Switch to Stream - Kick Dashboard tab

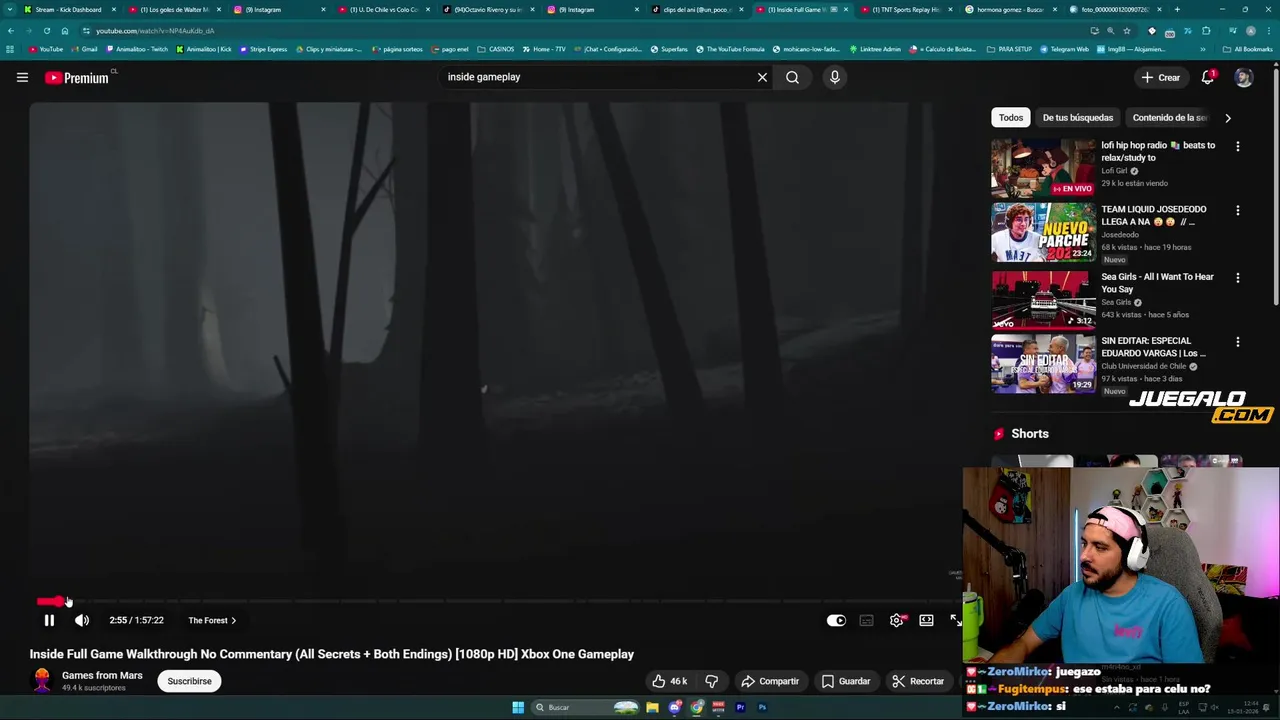[68, 9]
